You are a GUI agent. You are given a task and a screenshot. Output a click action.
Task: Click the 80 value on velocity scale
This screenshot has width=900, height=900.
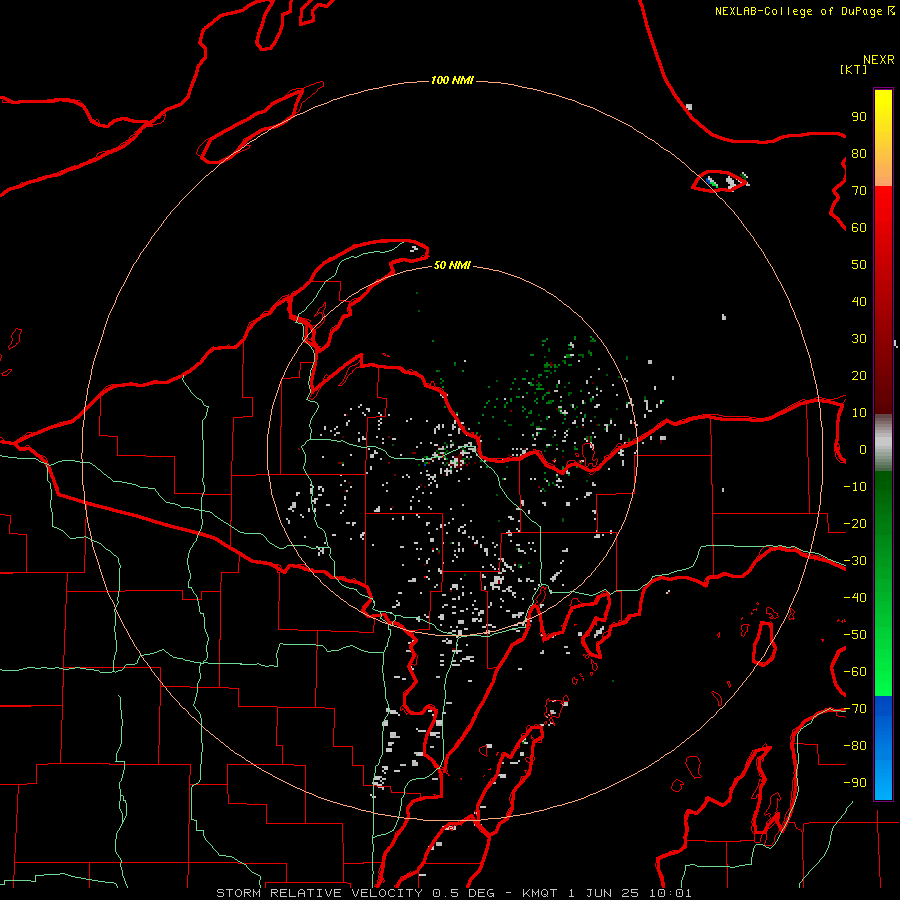(x=859, y=154)
